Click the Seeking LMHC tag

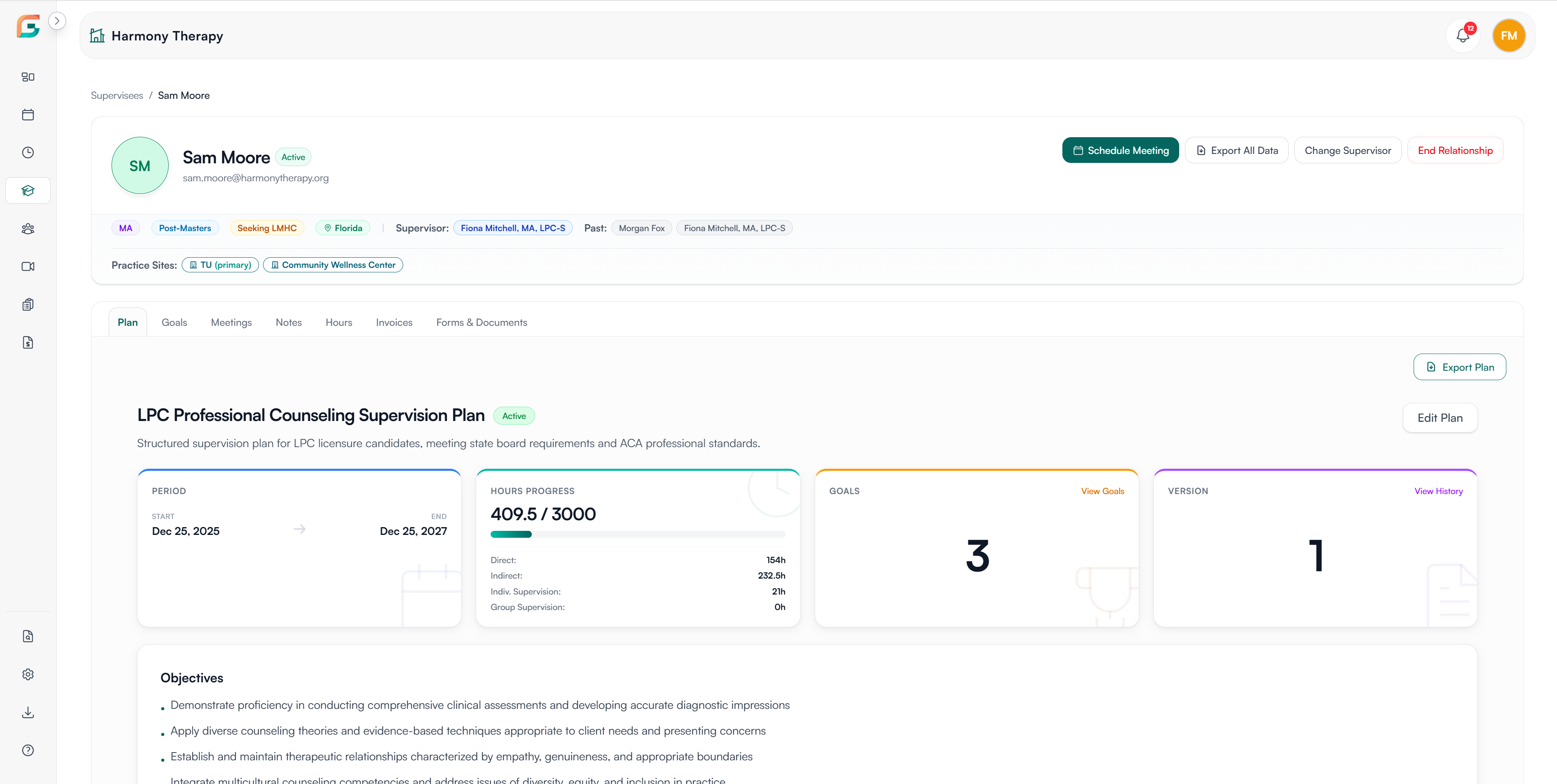[x=267, y=228]
